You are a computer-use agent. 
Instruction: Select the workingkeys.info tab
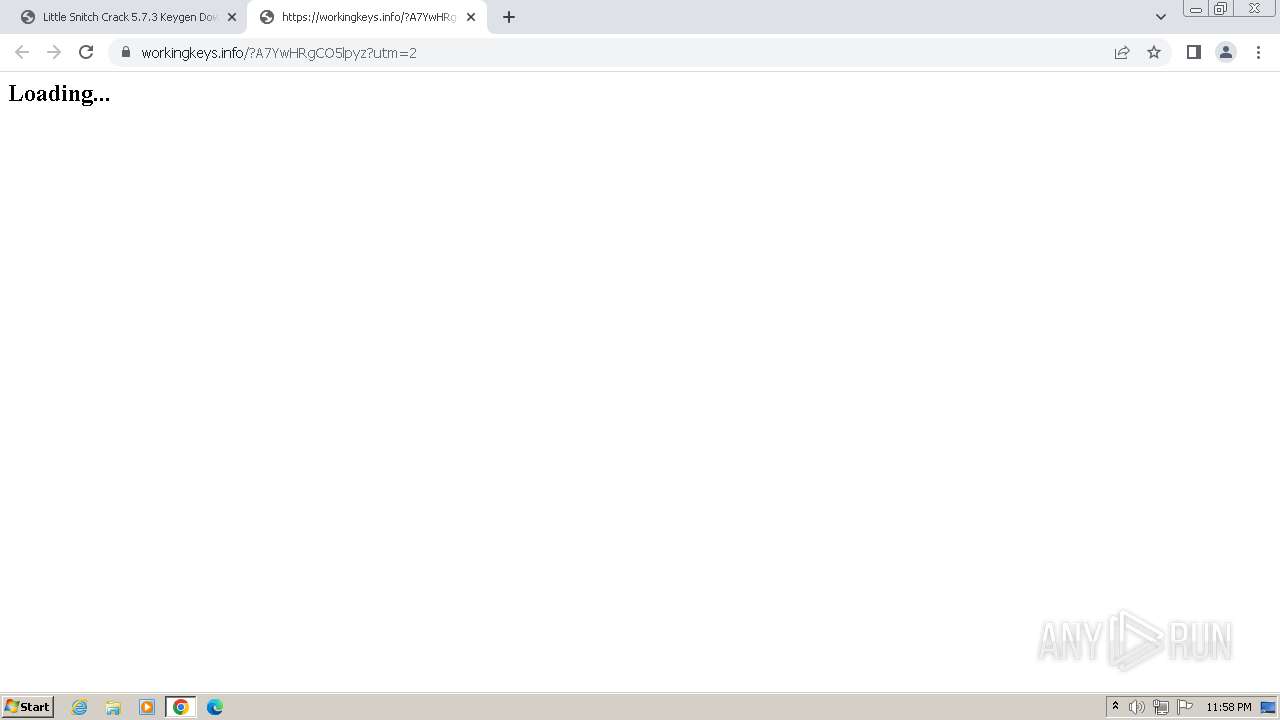(367, 17)
